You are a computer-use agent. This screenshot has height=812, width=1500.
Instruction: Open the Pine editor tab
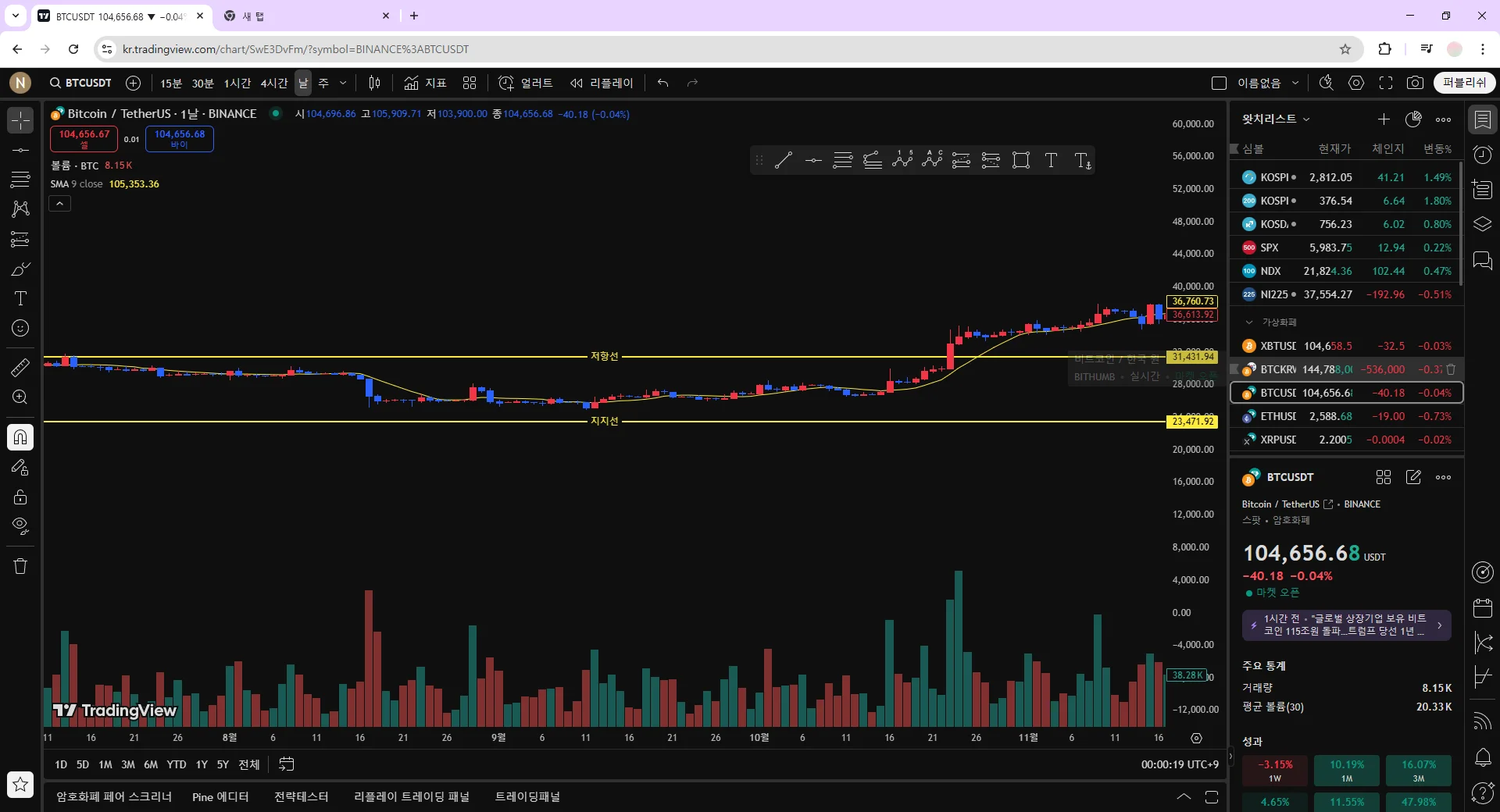220,797
